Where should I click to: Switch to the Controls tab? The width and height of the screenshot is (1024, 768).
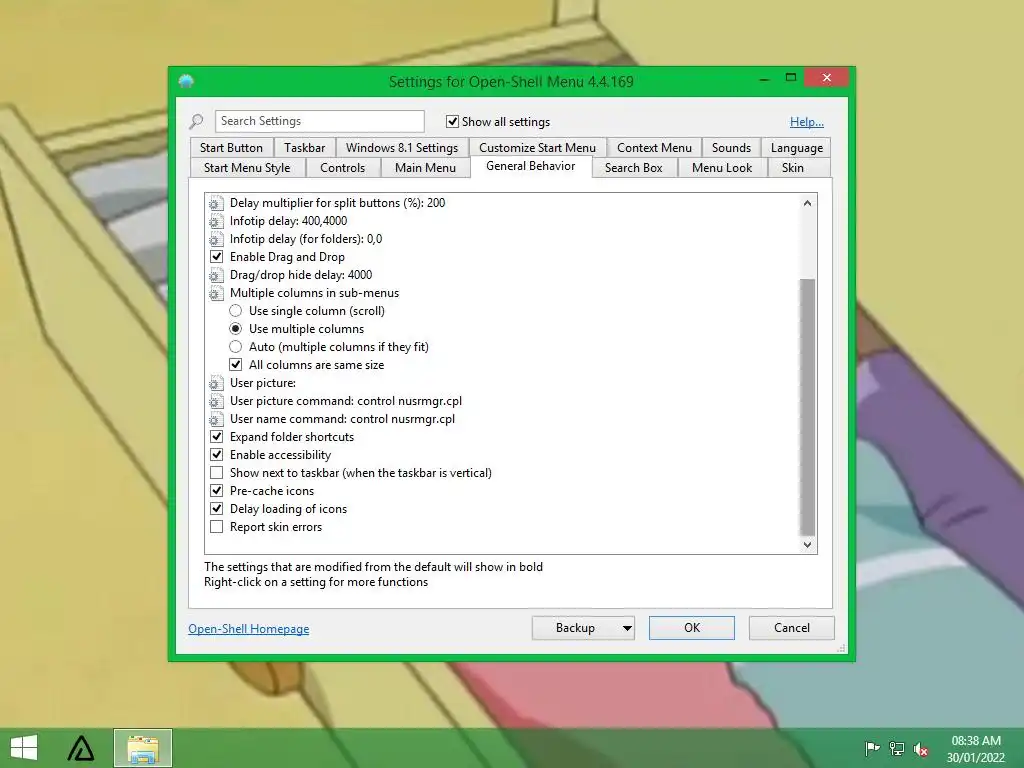tap(342, 168)
